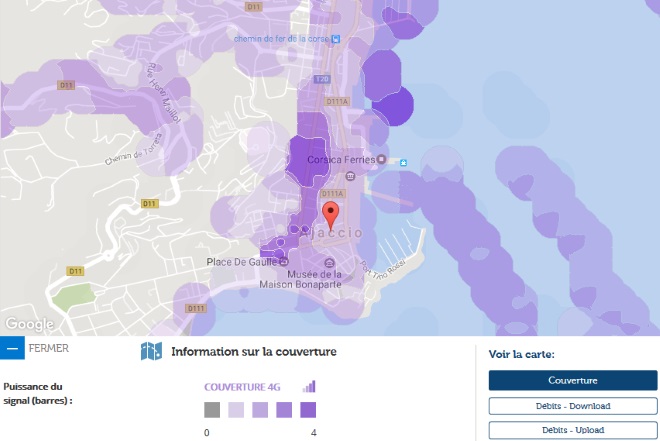Image resolution: width=660 pixels, height=441 pixels.
Task: Click the museum icon below Corsica Ferries
Action: point(350,176)
